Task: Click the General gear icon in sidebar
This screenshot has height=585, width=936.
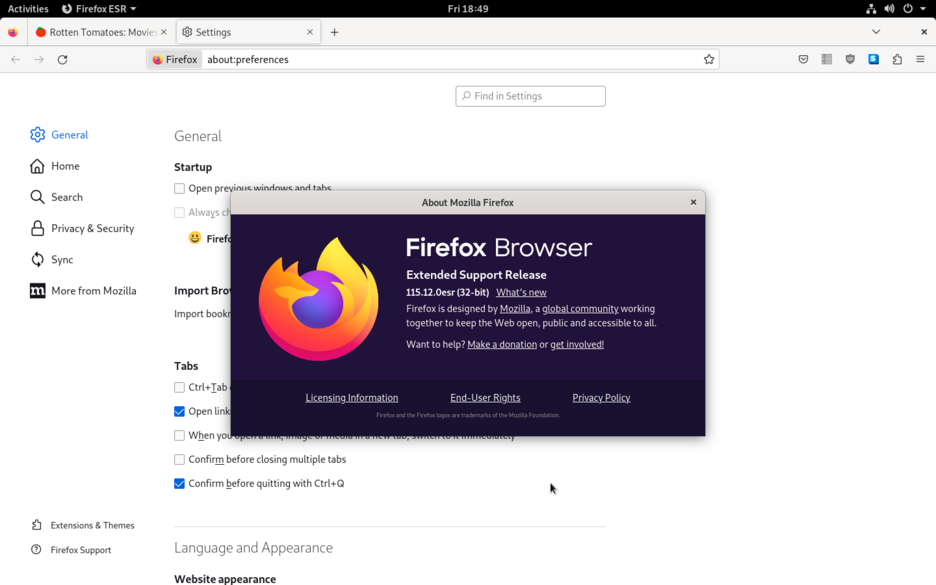Action: (x=37, y=135)
